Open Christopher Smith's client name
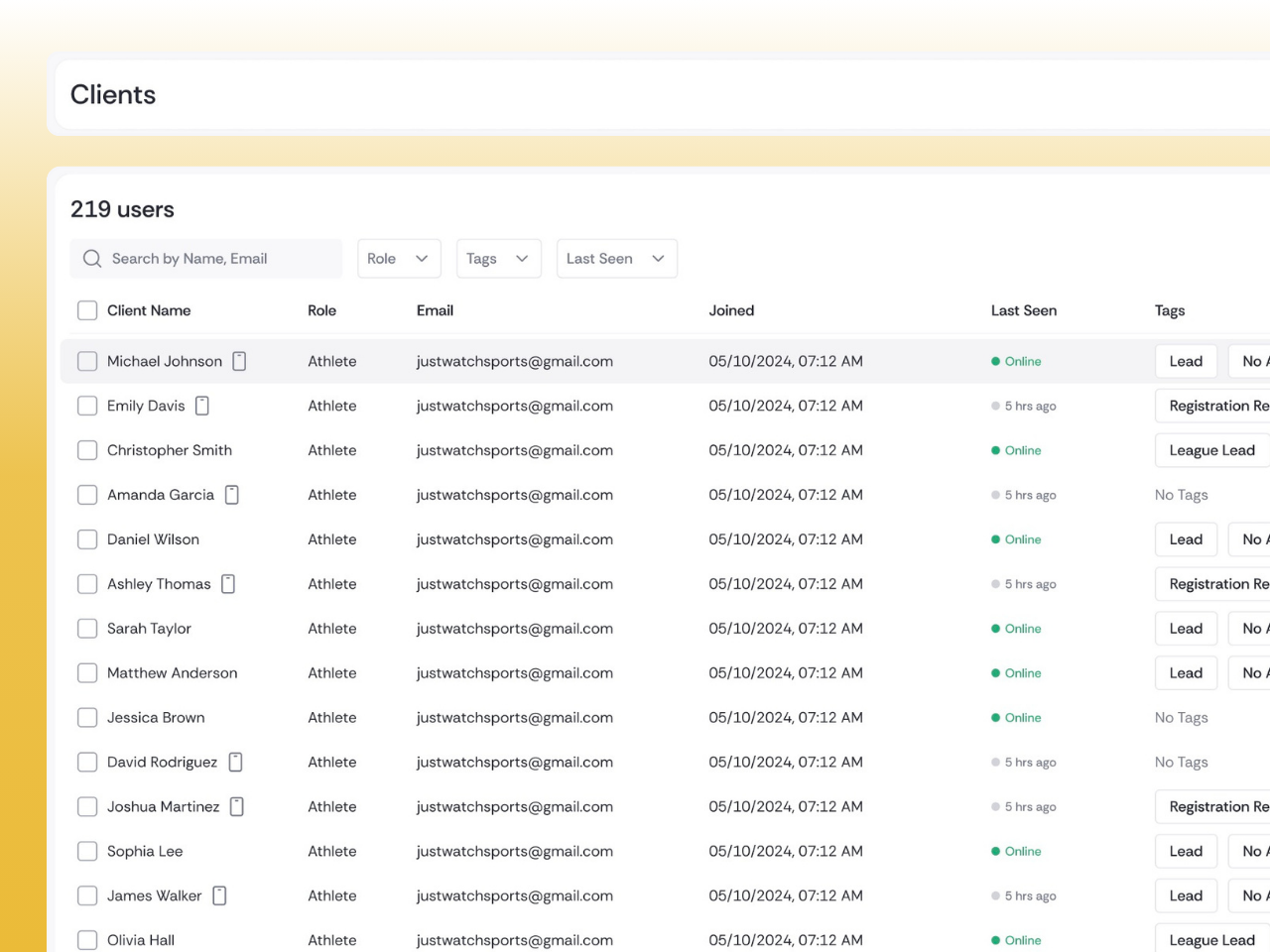 [x=170, y=450]
